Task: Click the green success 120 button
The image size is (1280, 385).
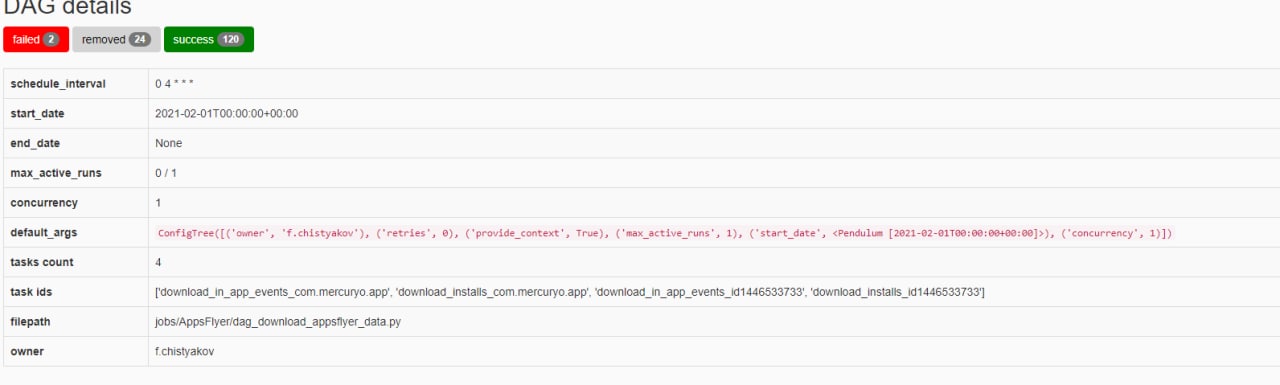Action: click(x=208, y=40)
